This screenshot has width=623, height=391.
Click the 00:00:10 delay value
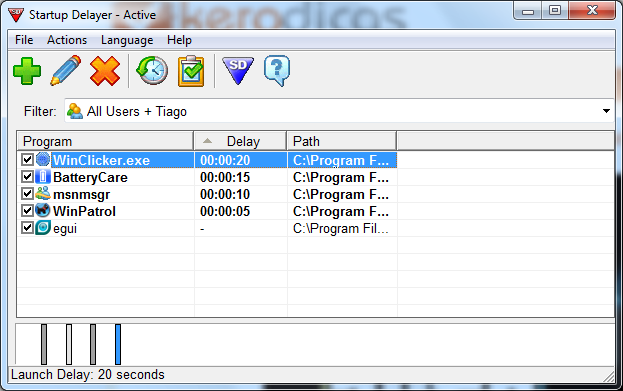coord(225,194)
